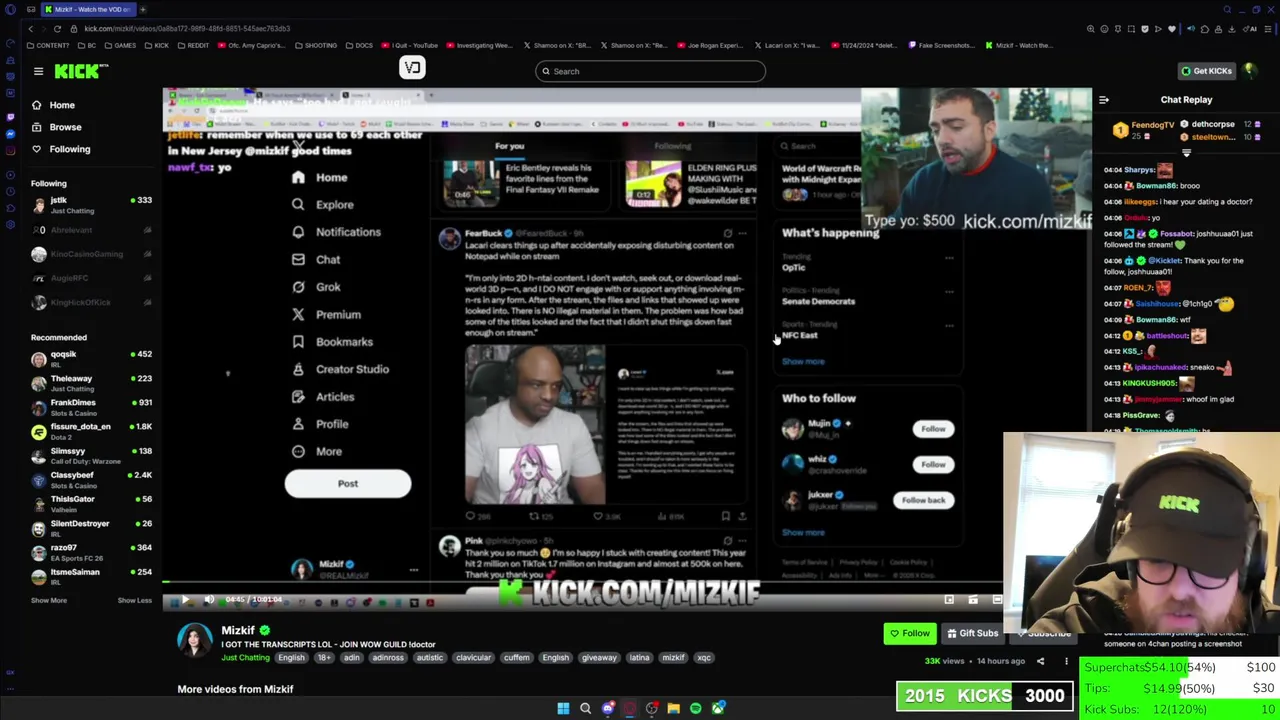Switch to the Mizkif VOD browser tab
Screen dimensions: 1280x720
click(87, 9)
